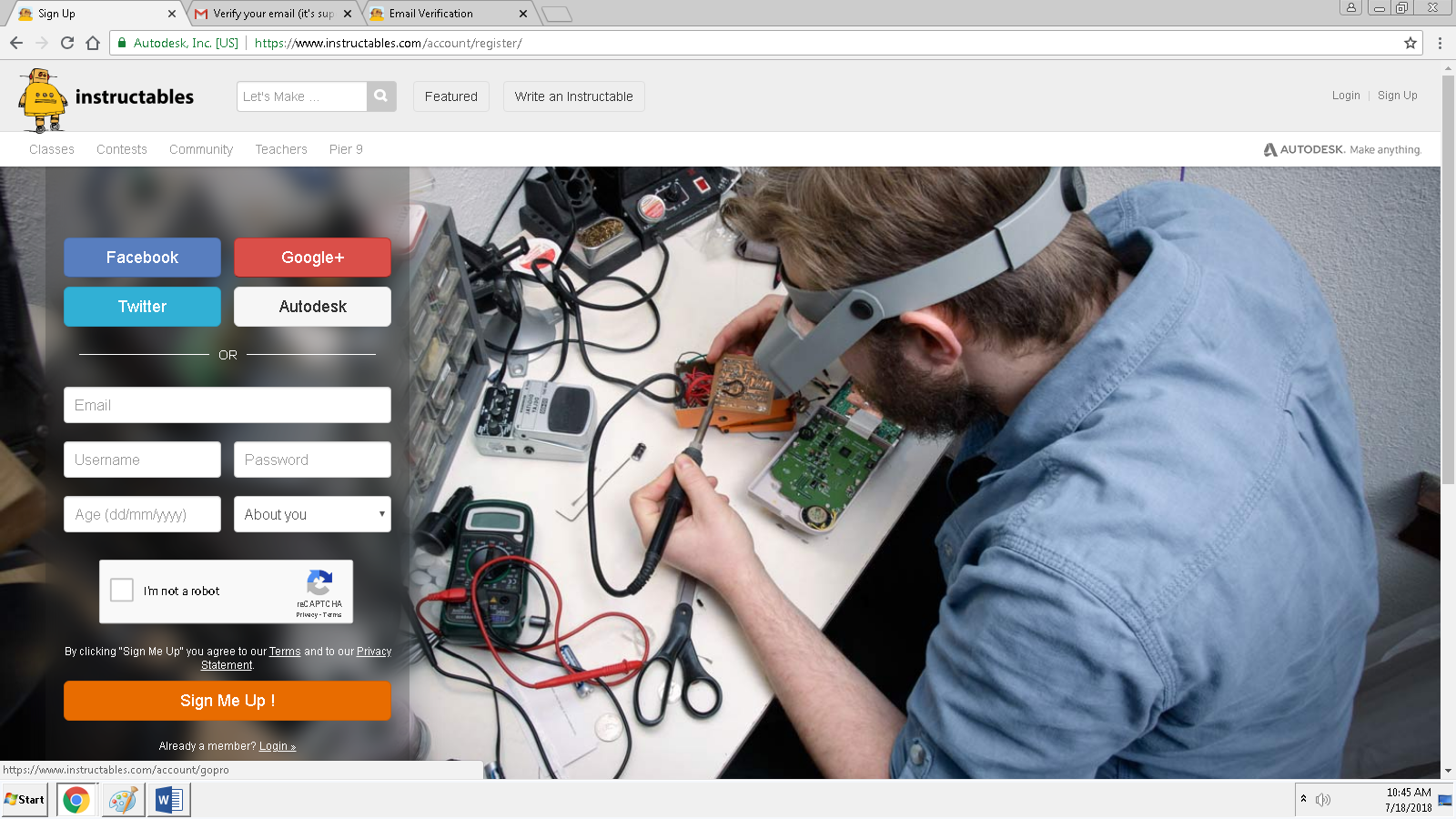Show hidden system tray icons
The height and width of the screenshot is (819, 1456).
(1304, 799)
